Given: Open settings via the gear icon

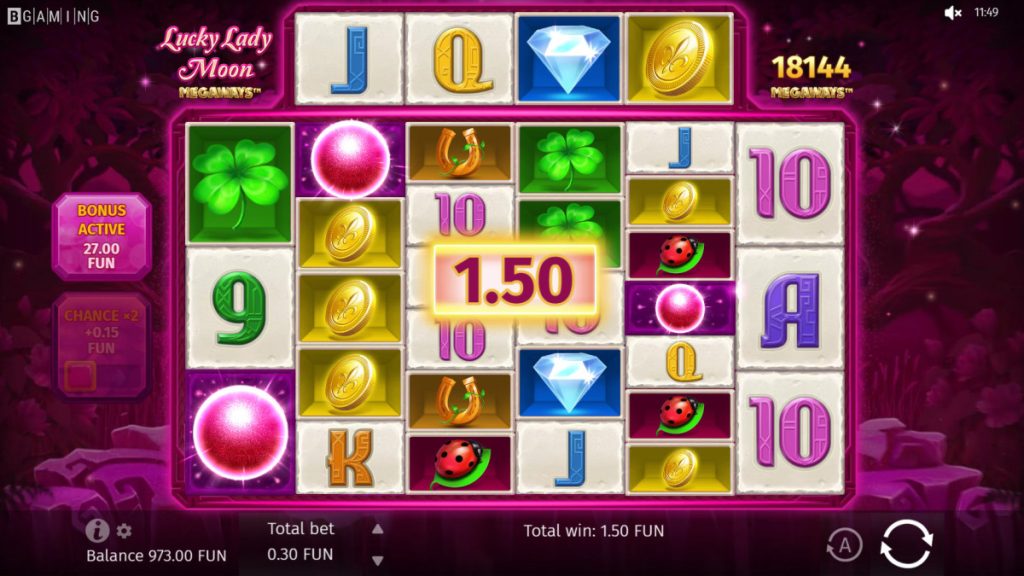Looking at the screenshot, I should [x=124, y=531].
